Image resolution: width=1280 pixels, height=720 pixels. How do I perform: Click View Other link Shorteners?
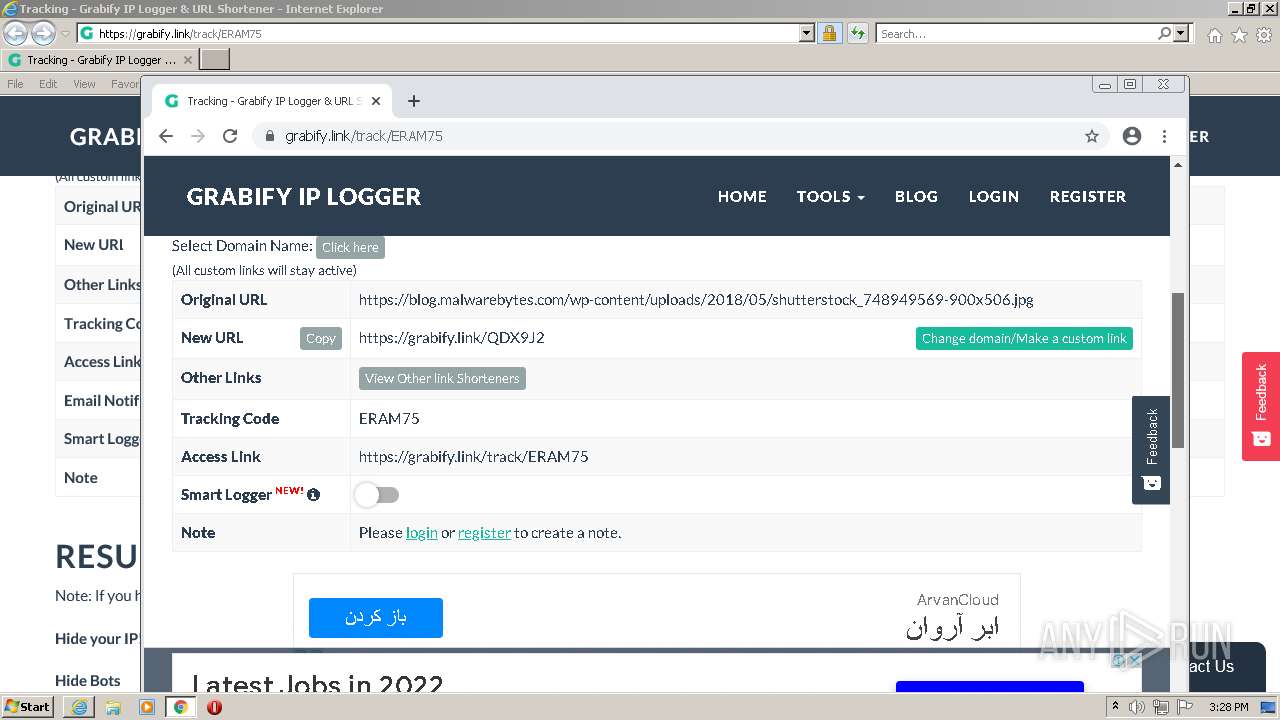442,378
